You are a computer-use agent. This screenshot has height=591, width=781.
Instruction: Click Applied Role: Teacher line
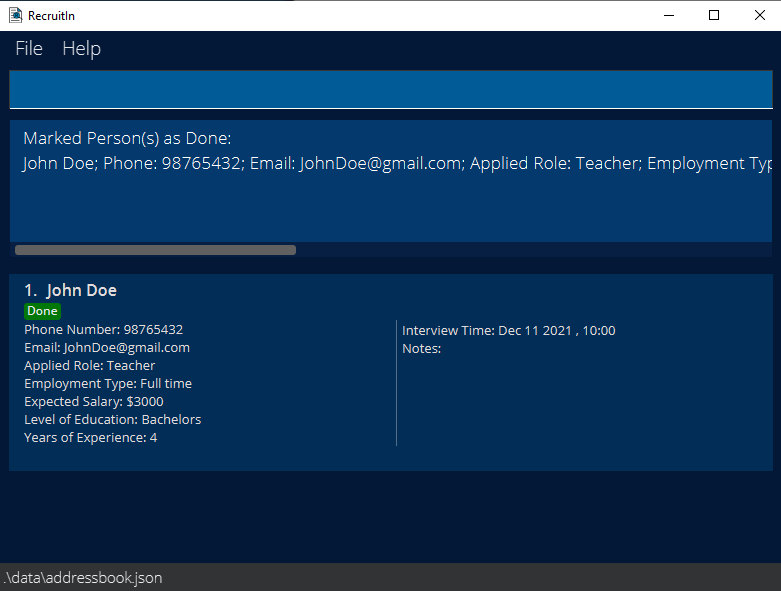click(90, 365)
